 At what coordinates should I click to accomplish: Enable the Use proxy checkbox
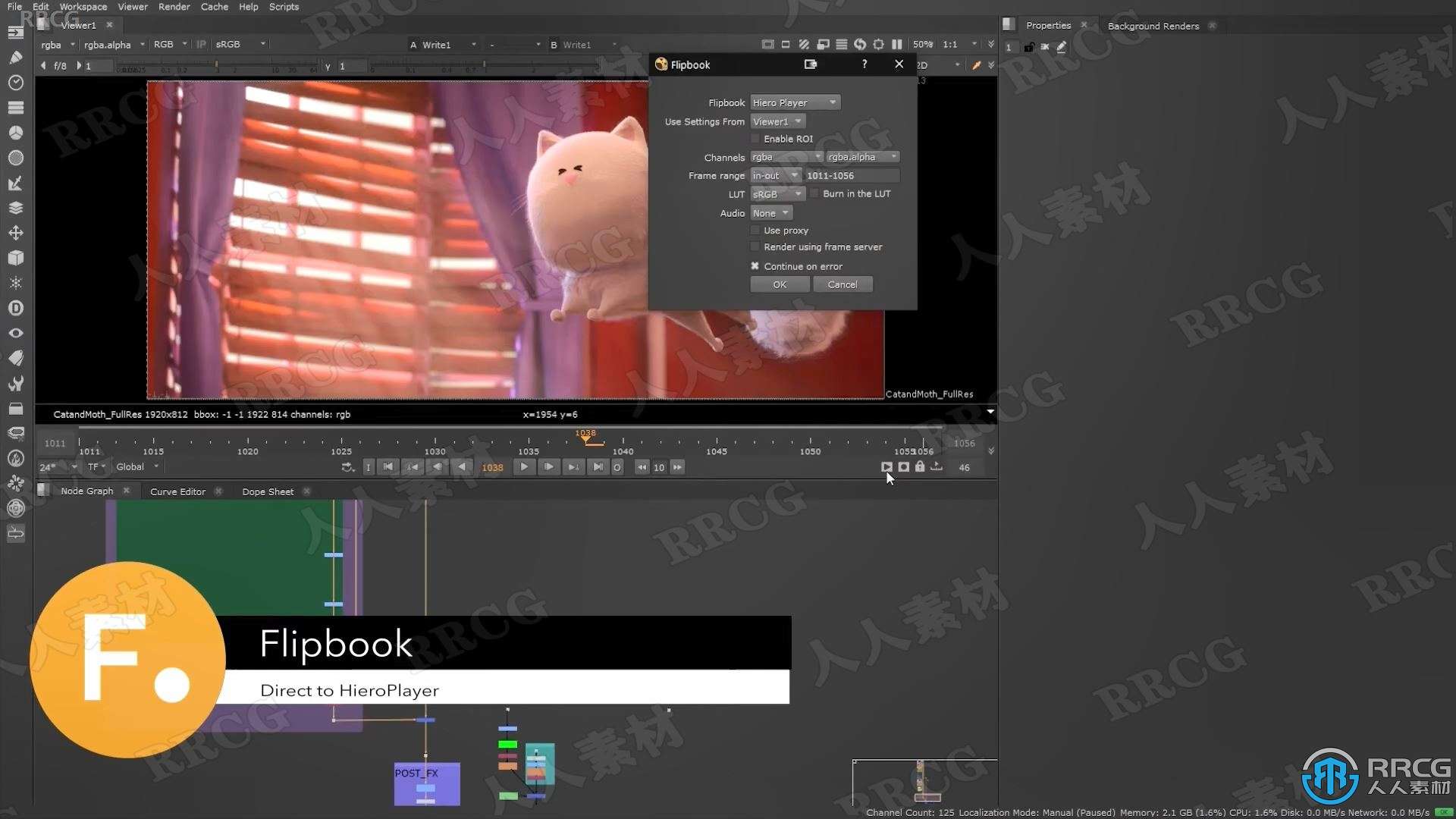pos(755,230)
